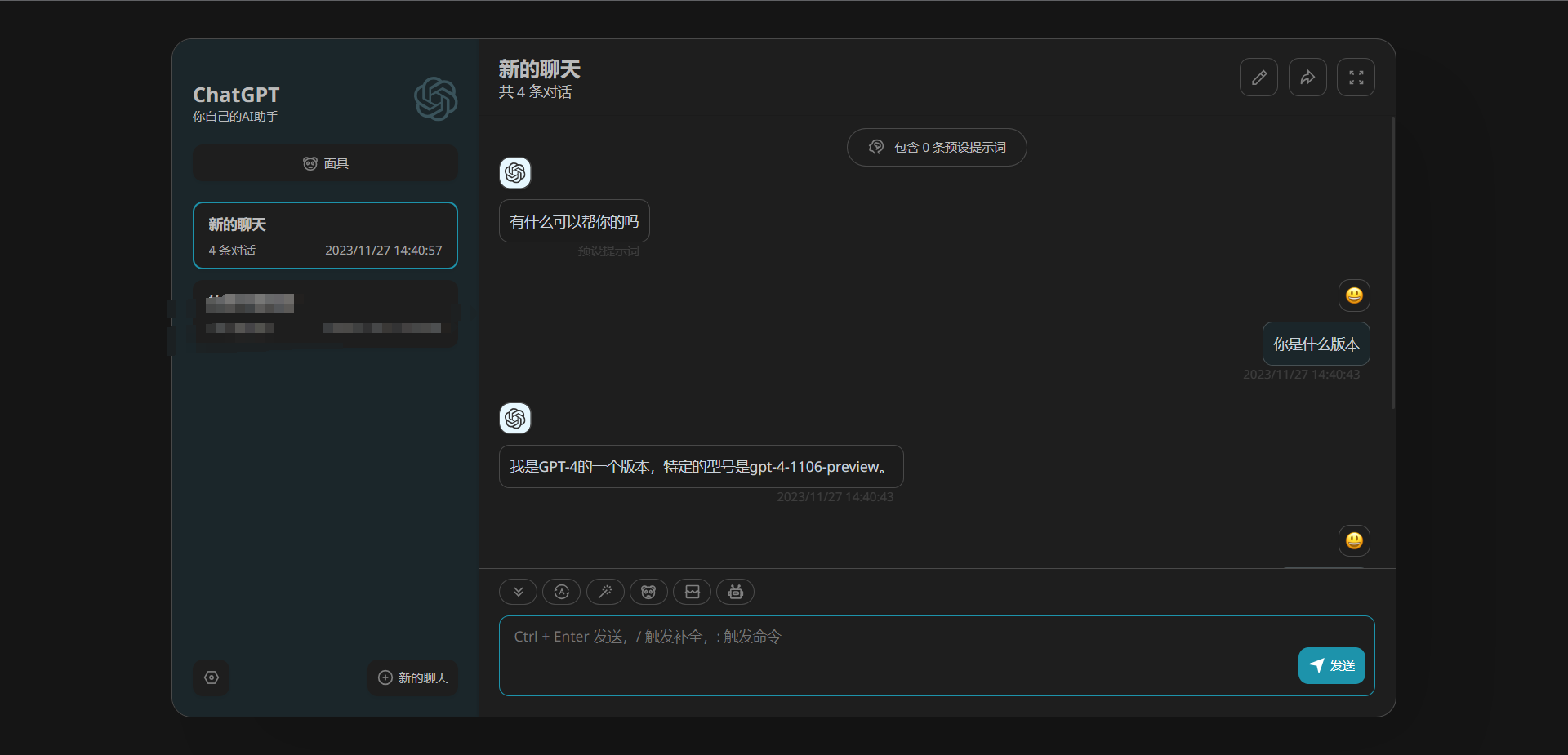This screenshot has width=1568, height=755.
Task: Click the mask face icon above input
Action: (x=648, y=592)
